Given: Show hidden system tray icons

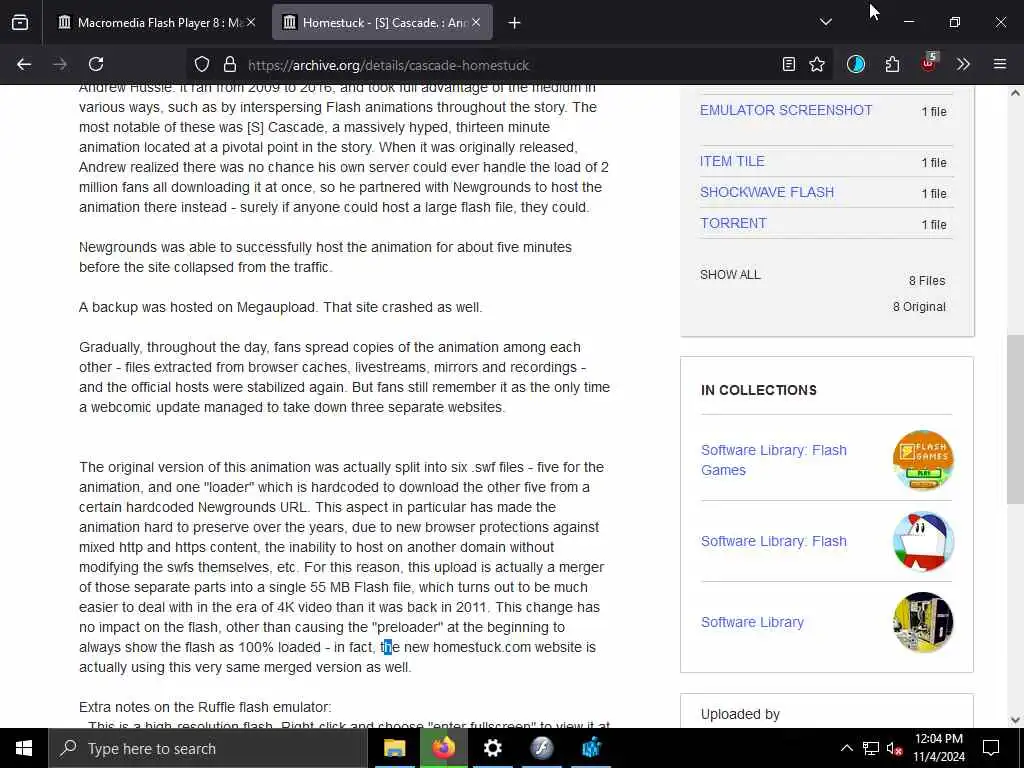Looking at the screenshot, I should pyautogui.click(x=846, y=748).
